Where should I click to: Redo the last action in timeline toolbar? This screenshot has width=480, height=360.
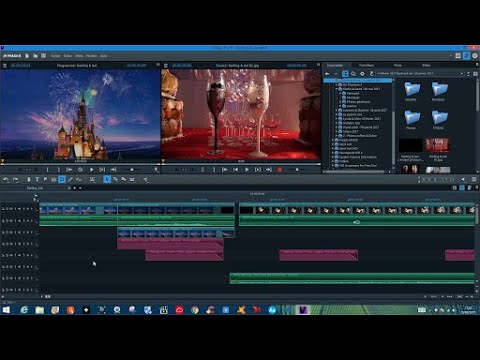(15, 180)
